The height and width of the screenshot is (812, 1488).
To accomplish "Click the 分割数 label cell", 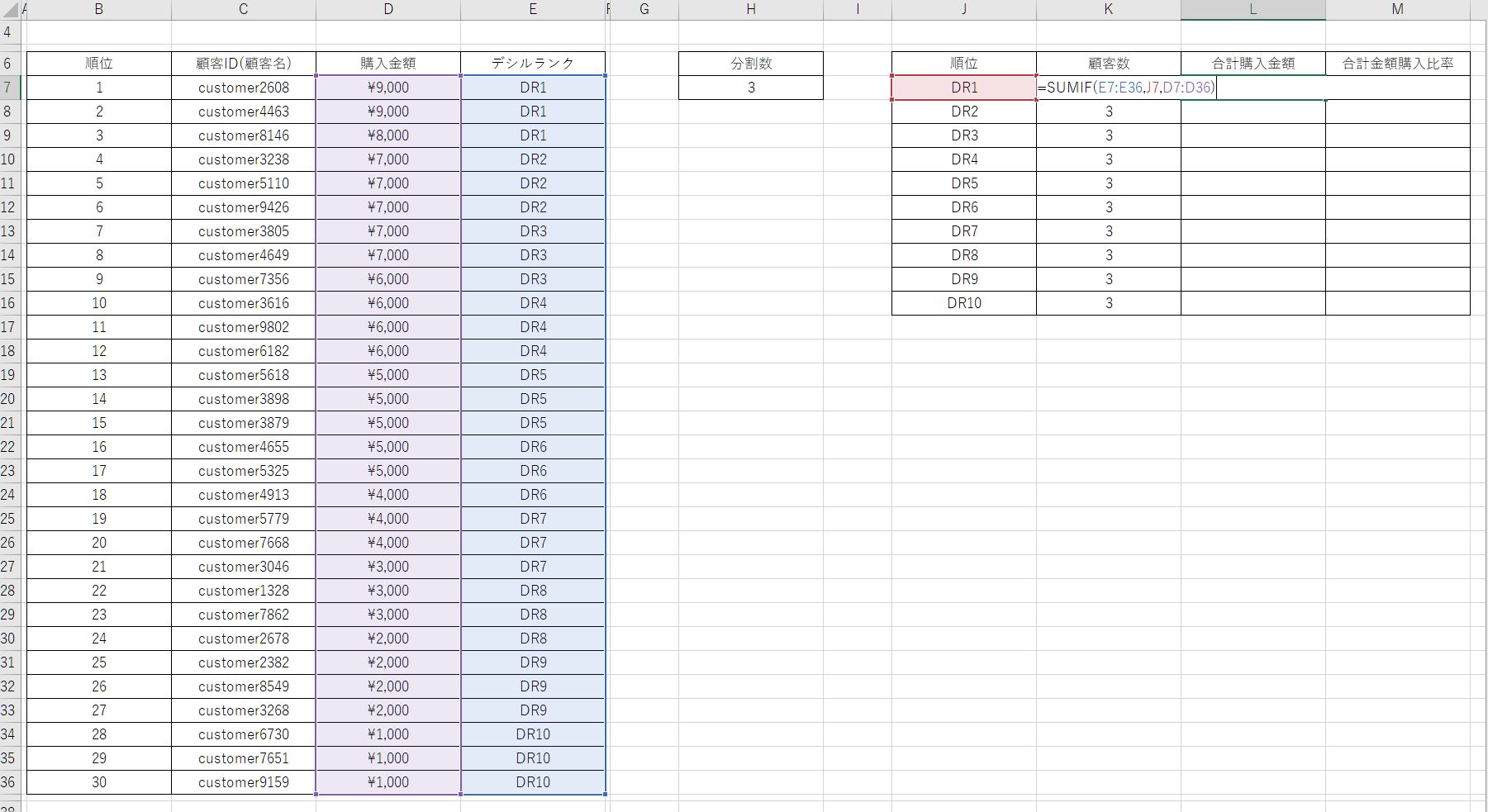I will tap(750, 64).
